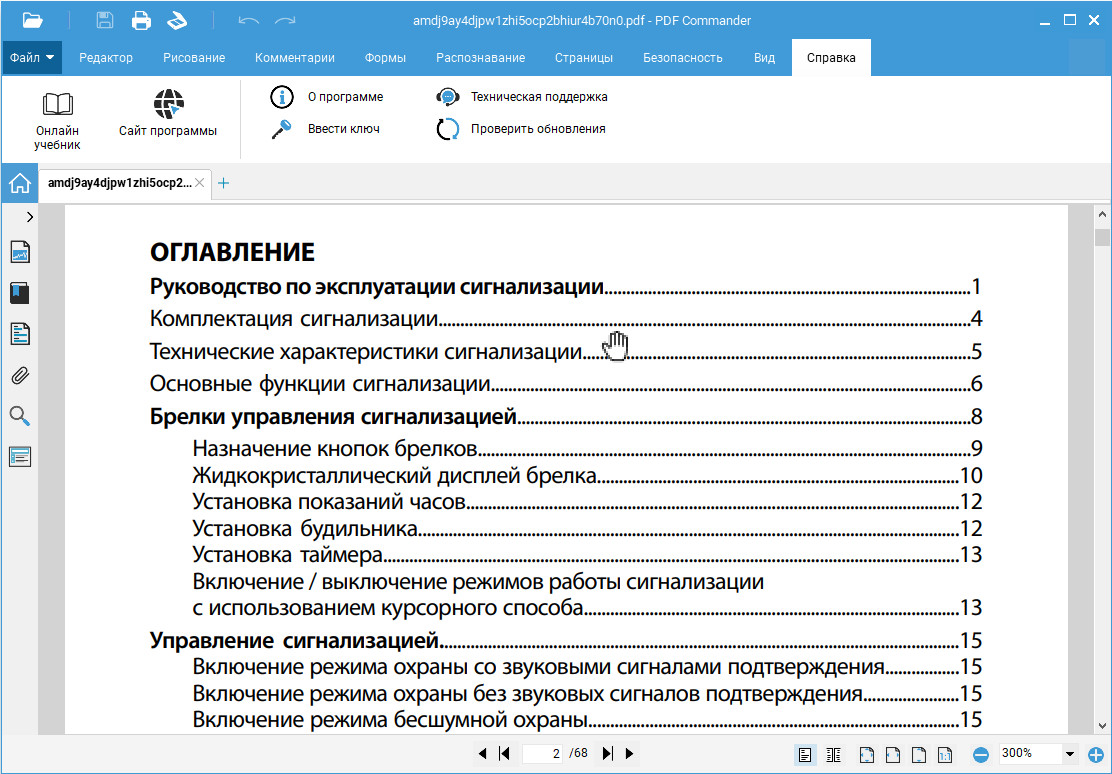Open the program website (Сайт программы)

tap(167, 113)
